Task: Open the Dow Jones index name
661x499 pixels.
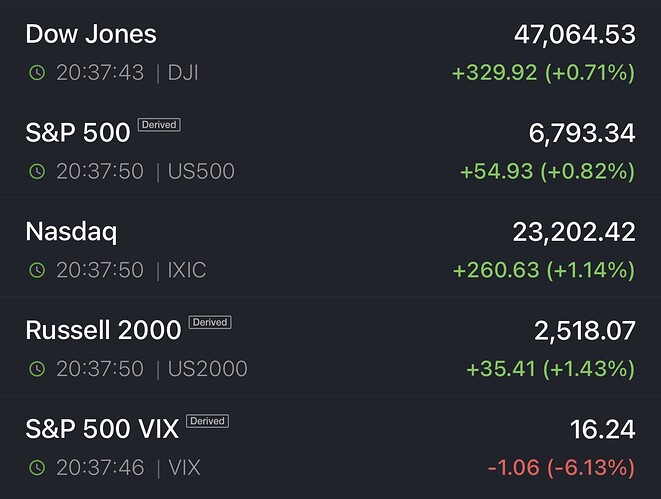Action: [x=91, y=34]
